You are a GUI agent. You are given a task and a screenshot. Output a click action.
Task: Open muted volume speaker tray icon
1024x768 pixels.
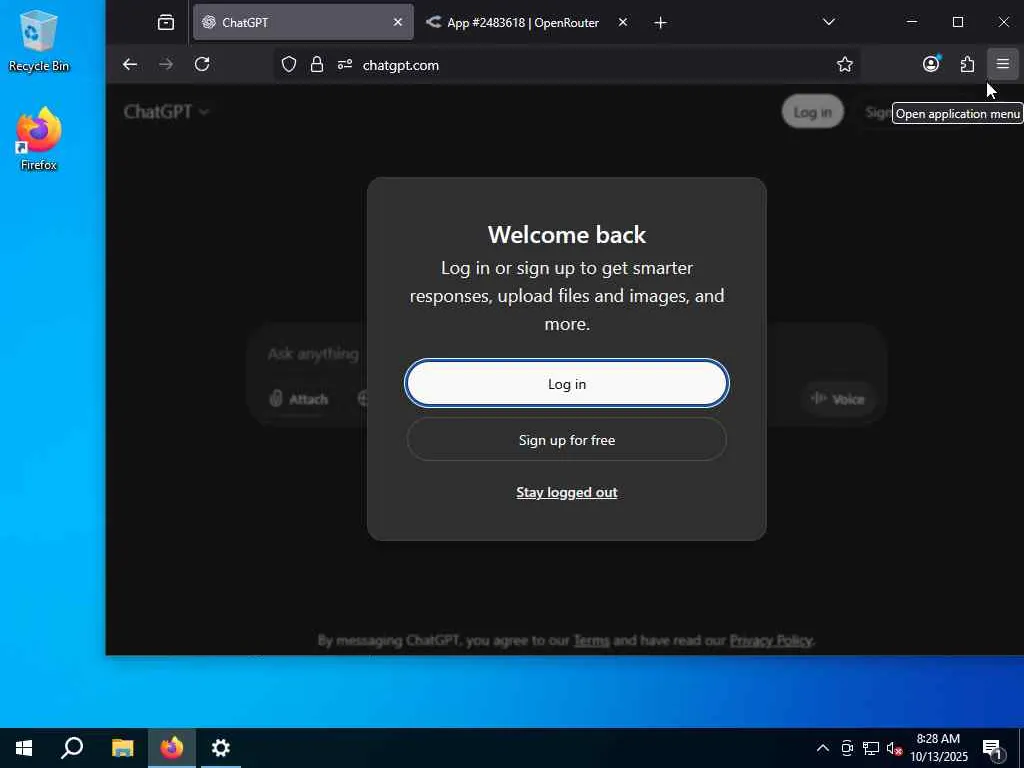click(894, 748)
